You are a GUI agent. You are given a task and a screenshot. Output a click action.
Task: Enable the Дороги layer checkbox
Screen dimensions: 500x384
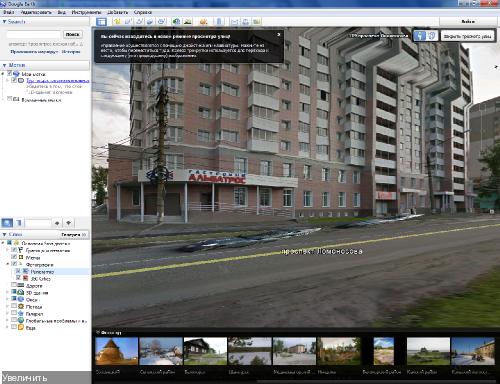(x=14, y=285)
